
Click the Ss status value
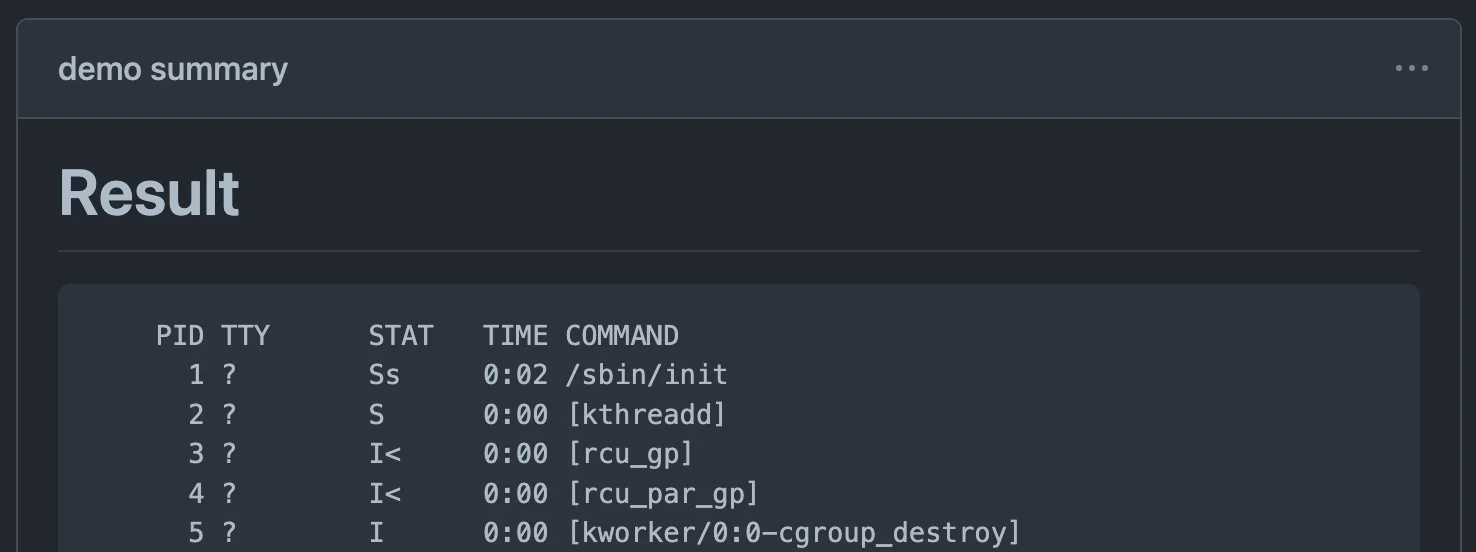(x=384, y=375)
